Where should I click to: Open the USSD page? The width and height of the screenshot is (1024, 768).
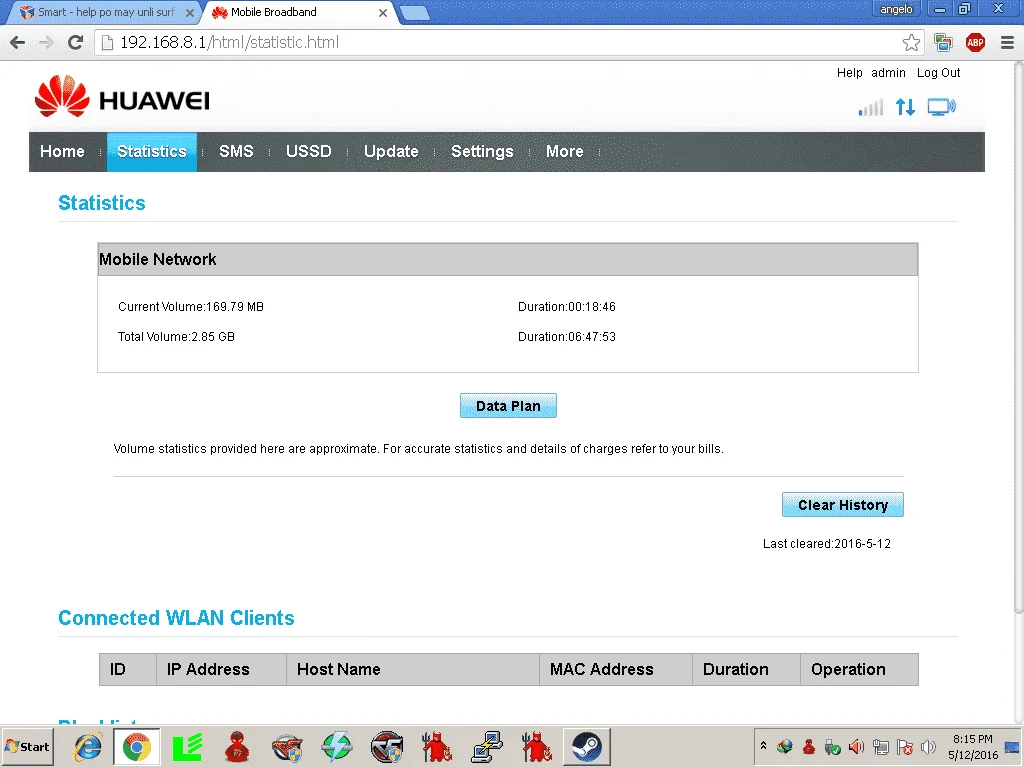click(308, 152)
